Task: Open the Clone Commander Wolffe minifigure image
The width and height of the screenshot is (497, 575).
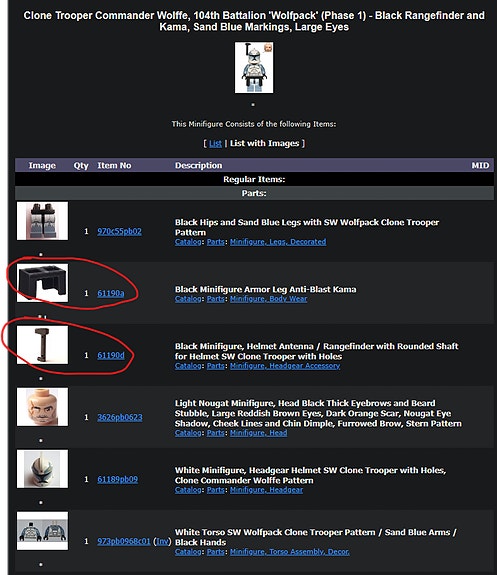Action: 254,67
